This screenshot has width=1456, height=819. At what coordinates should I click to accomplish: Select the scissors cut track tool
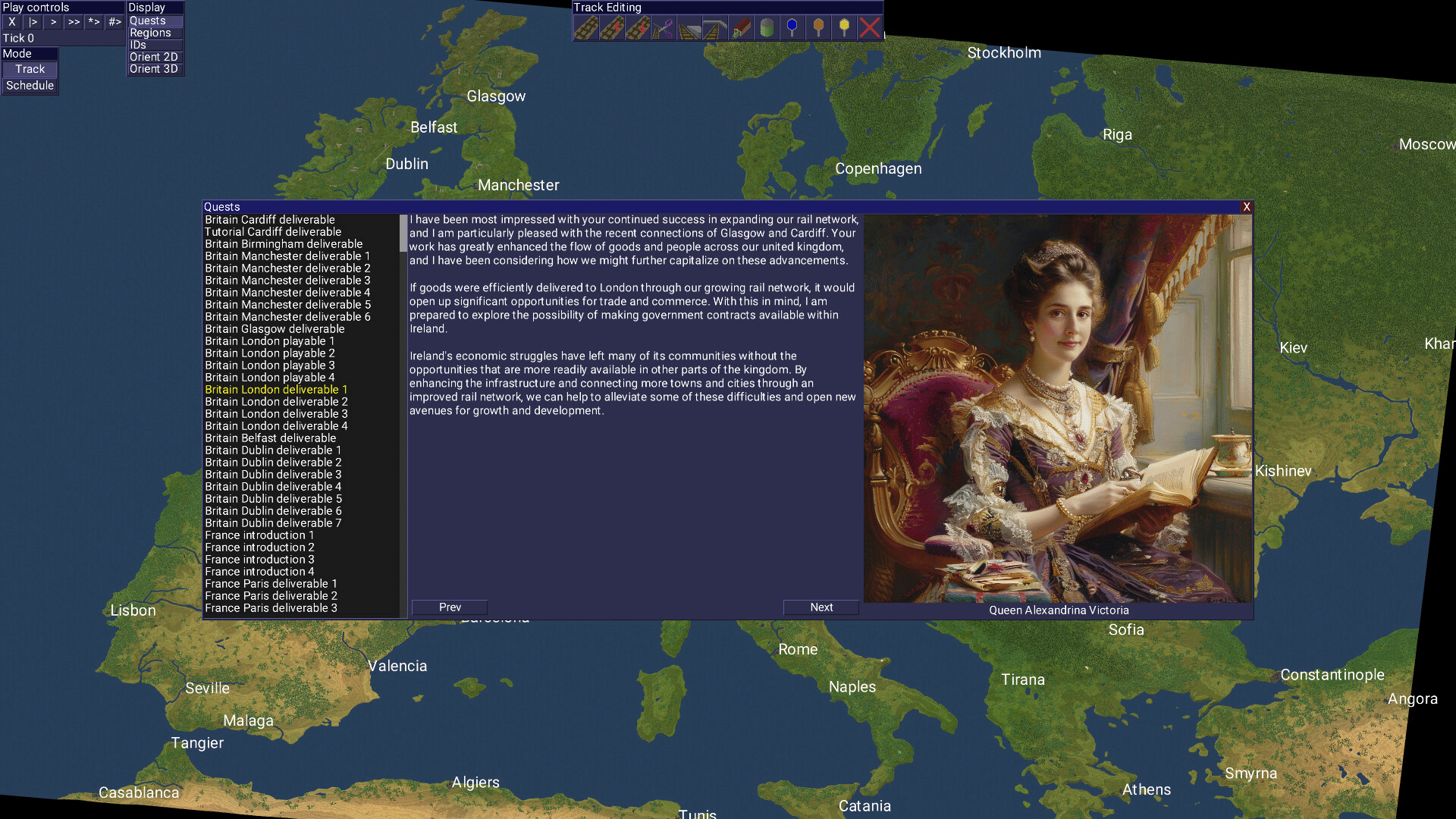click(664, 29)
